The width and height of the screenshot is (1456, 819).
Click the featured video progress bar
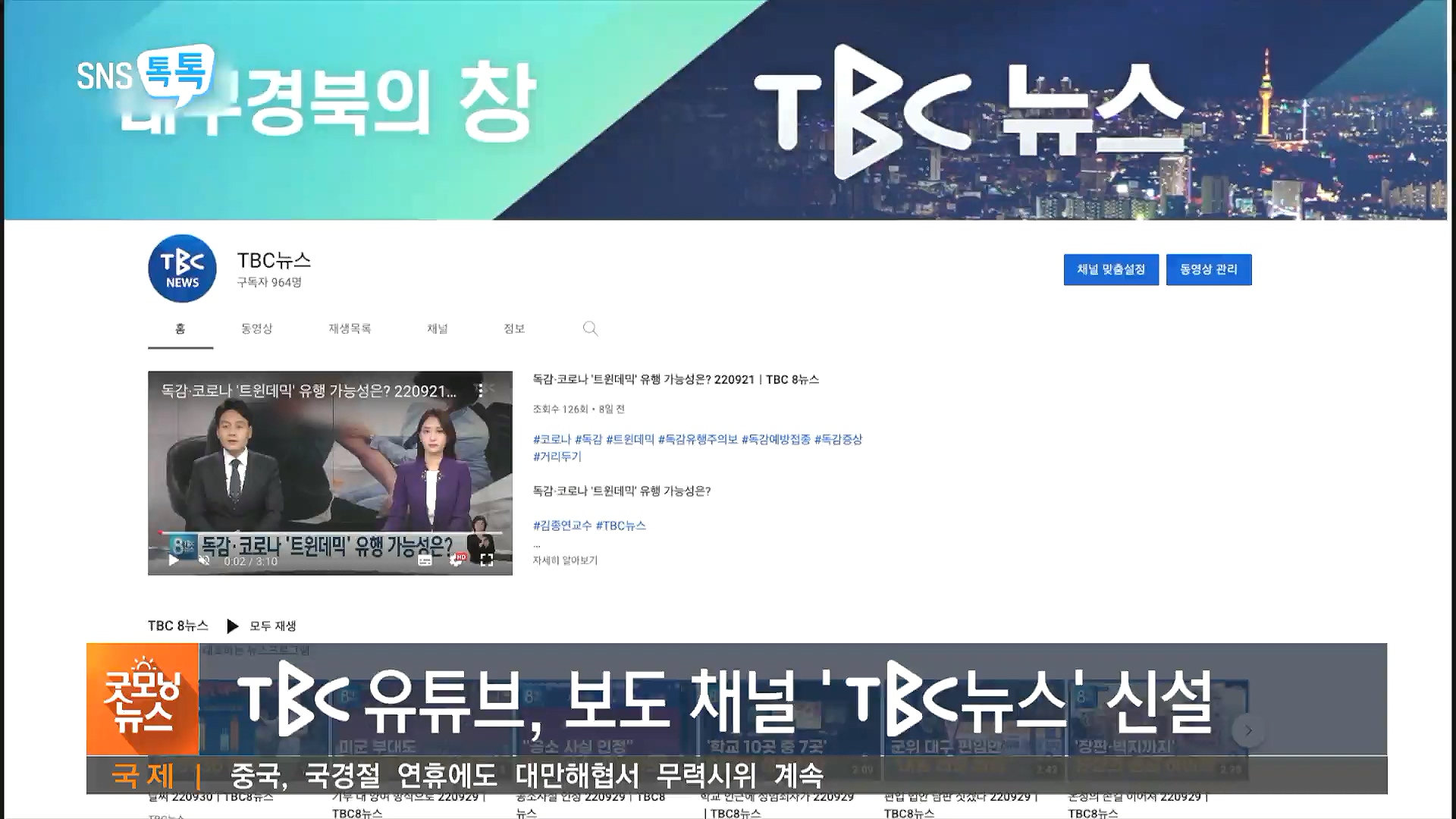coord(330,533)
